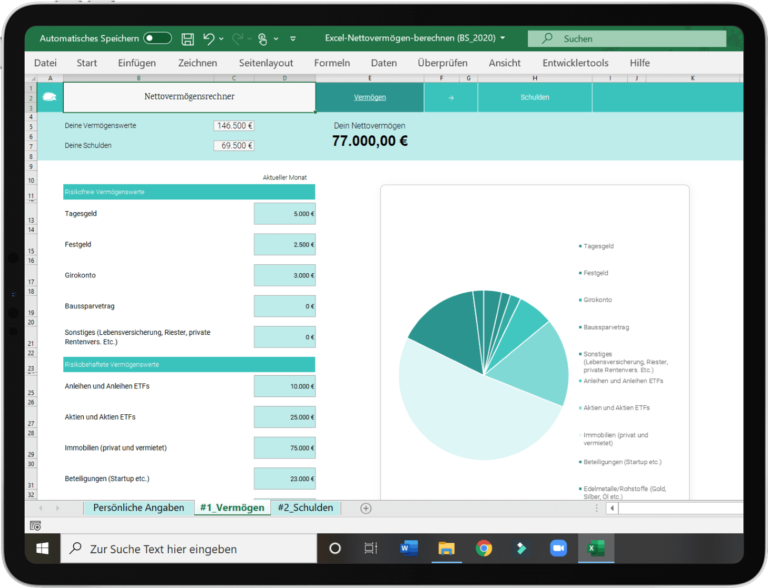This screenshot has height=588, width=768.
Task: Click the Vermögen navigation link
Action: 370,98
